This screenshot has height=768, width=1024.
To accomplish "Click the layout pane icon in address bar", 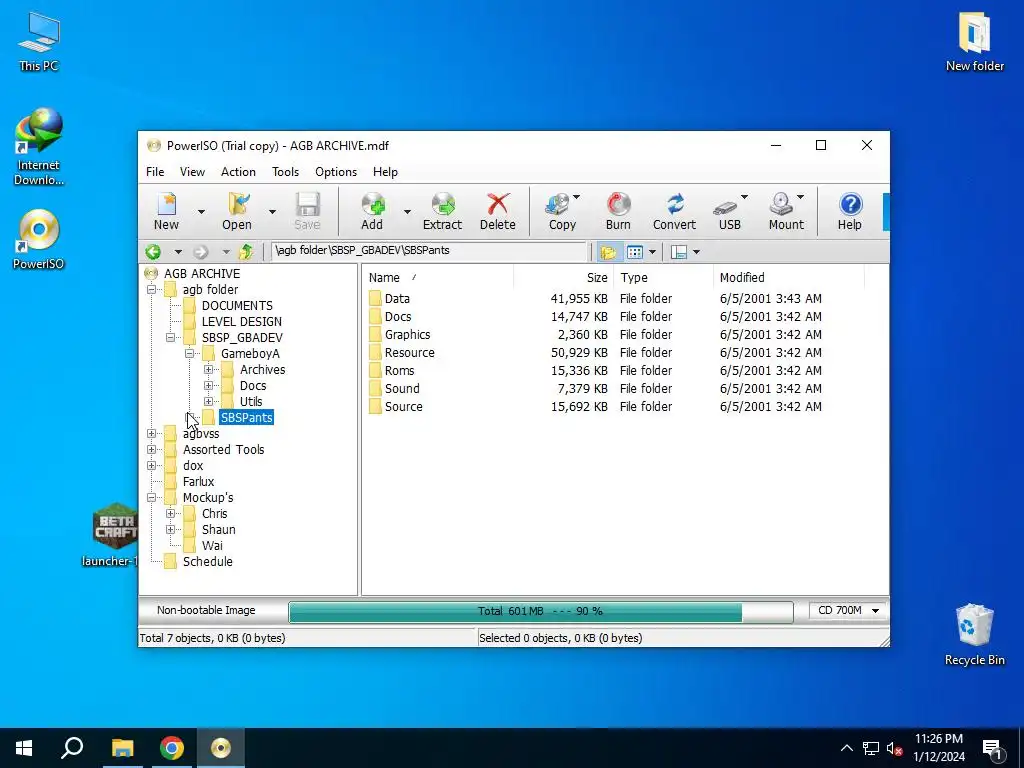I will (x=679, y=252).
